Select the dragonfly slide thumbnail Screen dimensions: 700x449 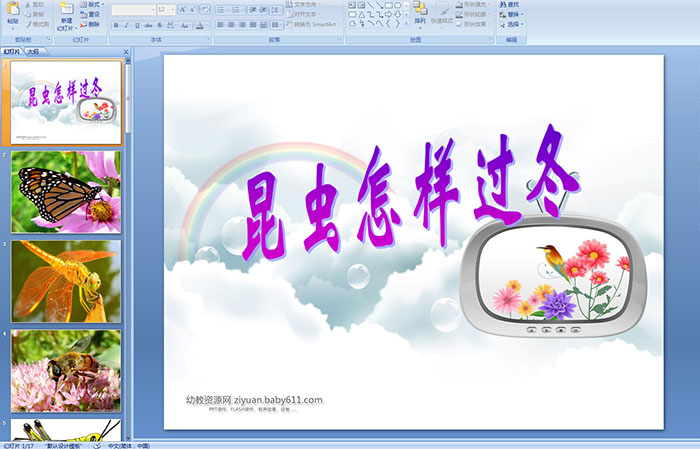(66, 280)
